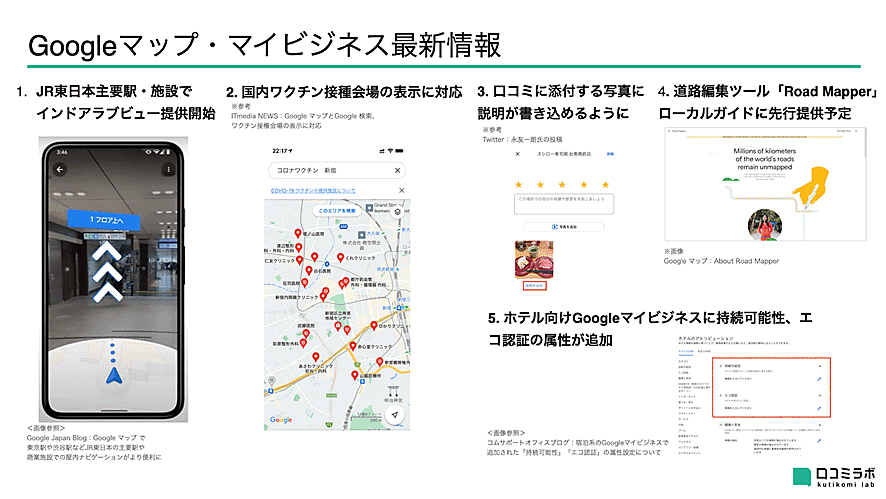Viewport: 886px width, 499px height.
Task: Open the three-dot menu in Live View
Action: click(x=168, y=170)
